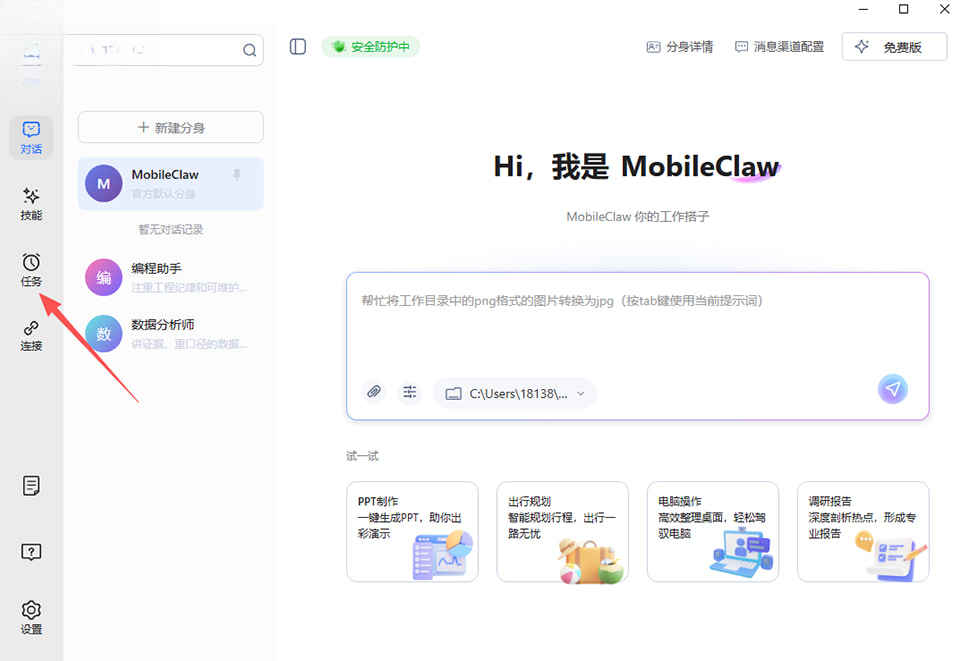Click the MobileClaw 你的工作搭子 subtitle

pos(637,216)
